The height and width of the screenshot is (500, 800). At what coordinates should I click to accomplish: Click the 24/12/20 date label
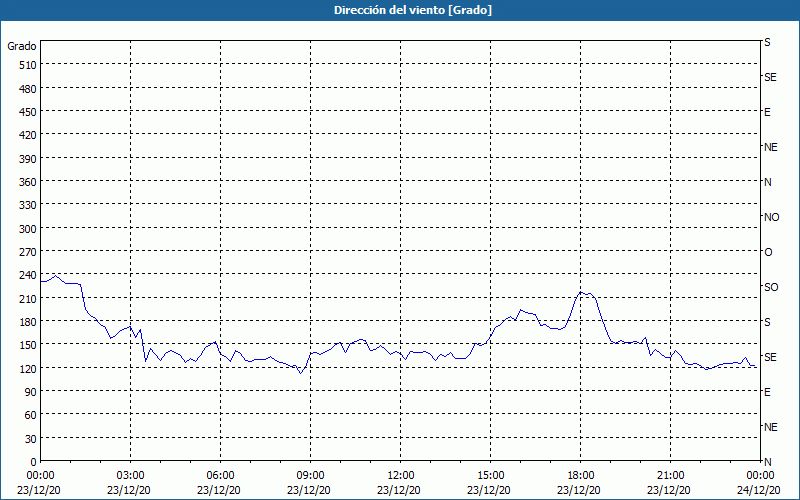(759, 490)
